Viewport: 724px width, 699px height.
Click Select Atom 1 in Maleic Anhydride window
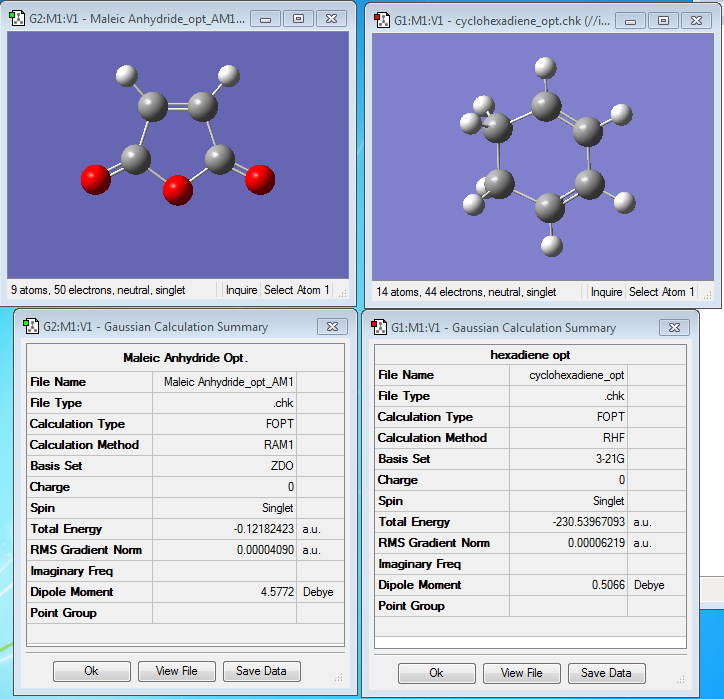click(296, 290)
